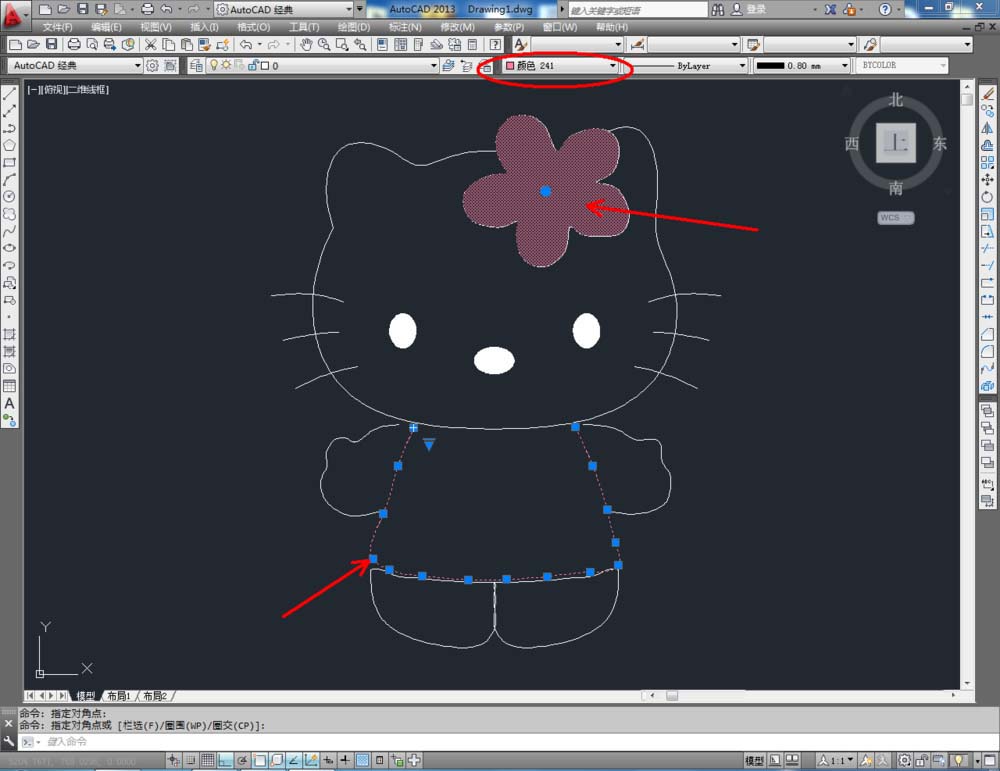Select the Line tool in left toolbar

(10, 93)
